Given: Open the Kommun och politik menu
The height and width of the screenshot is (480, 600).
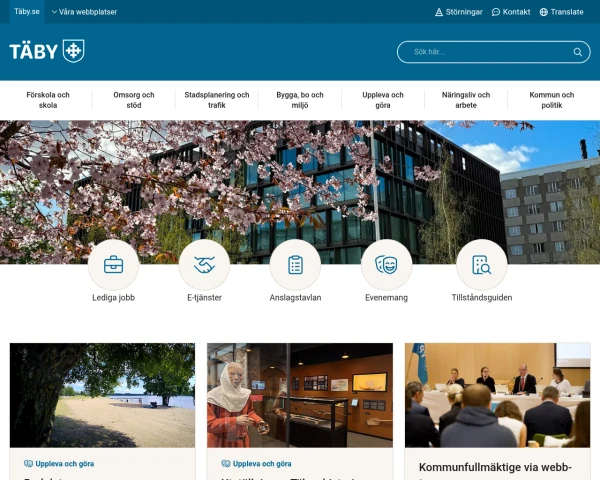Looking at the screenshot, I should point(552,100).
